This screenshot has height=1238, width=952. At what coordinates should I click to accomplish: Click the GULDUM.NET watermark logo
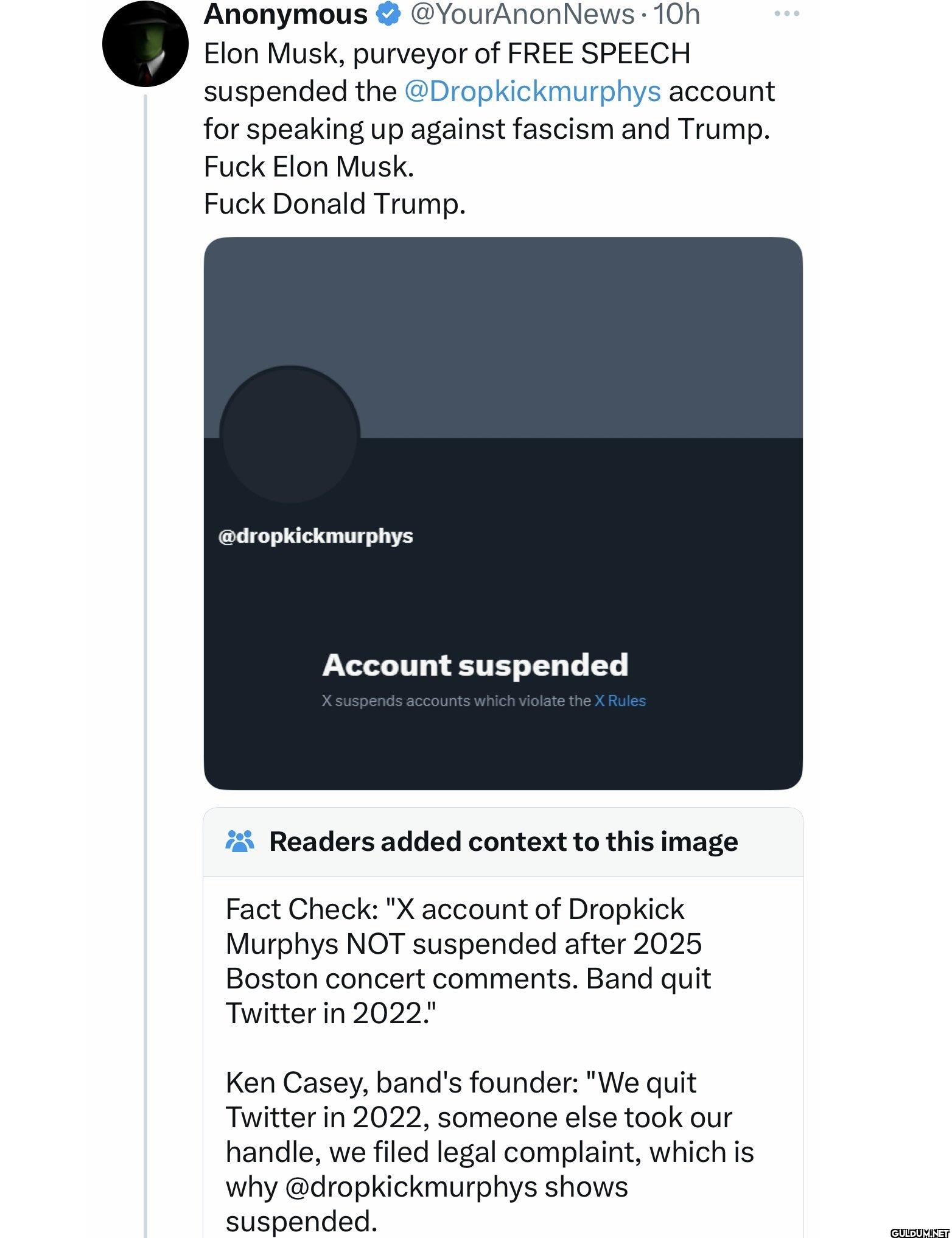(x=919, y=1232)
